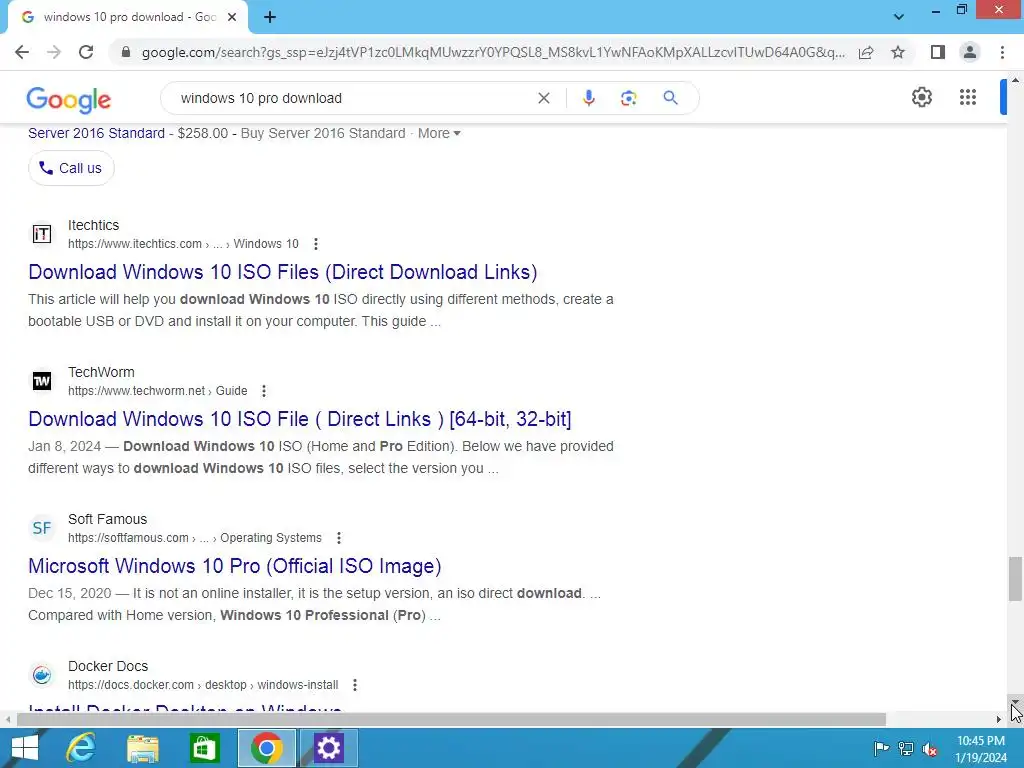Screen dimensions: 1024x768
Task: Open the Chrome side panel
Action: click(938, 52)
